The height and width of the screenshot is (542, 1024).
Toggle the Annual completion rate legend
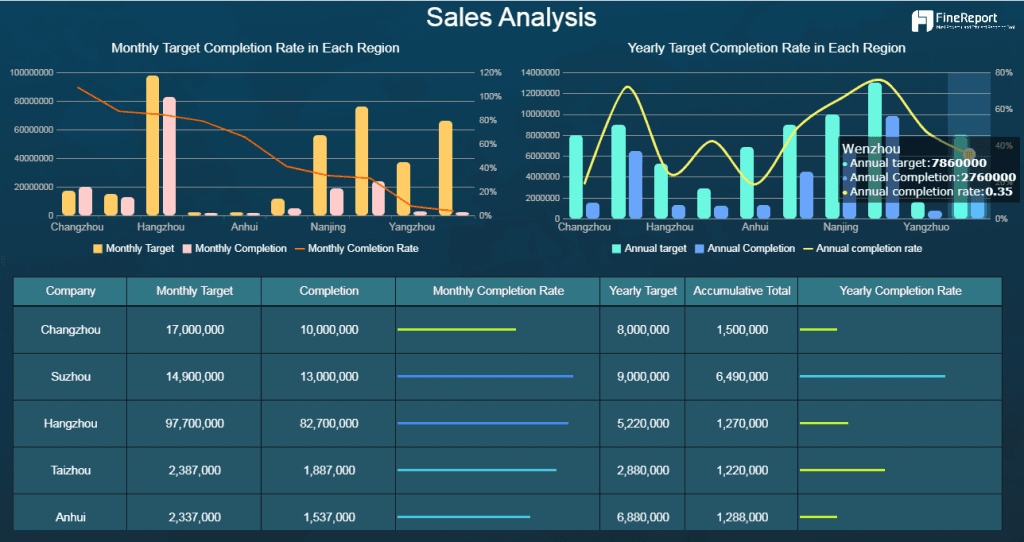coord(862,249)
